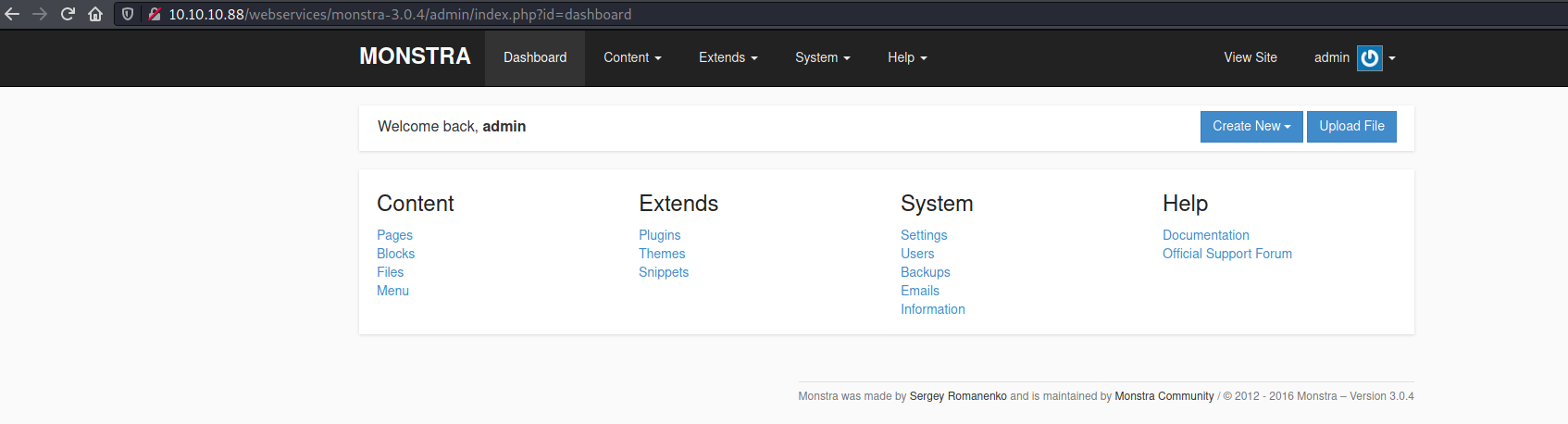This screenshot has height=424, width=1568.
Task: Open the Help menu in navbar
Action: click(x=906, y=57)
